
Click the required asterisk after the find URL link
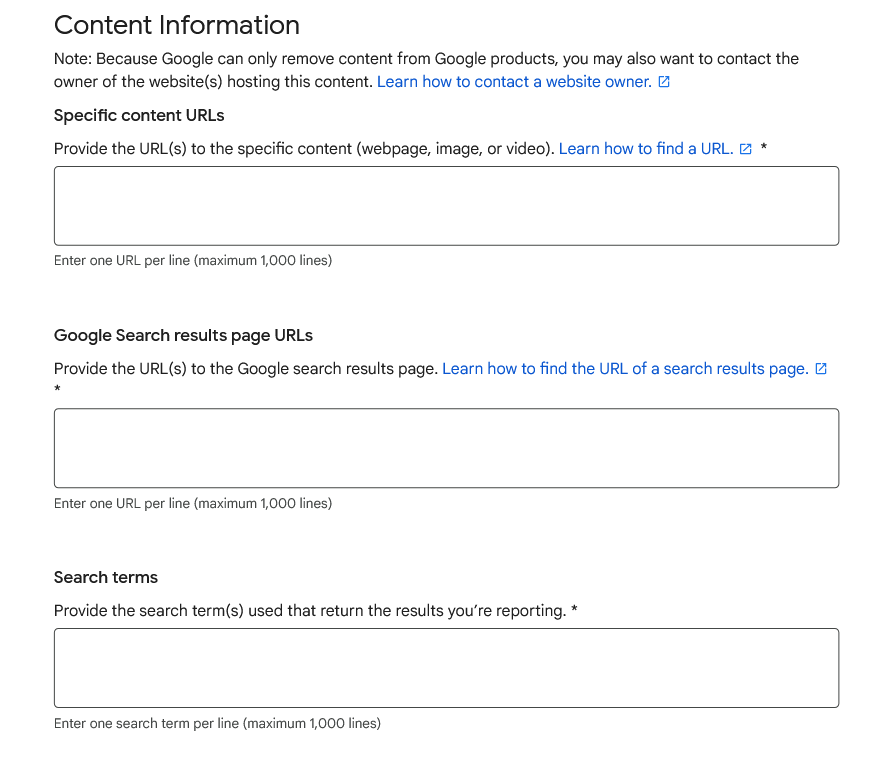[763, 148]
